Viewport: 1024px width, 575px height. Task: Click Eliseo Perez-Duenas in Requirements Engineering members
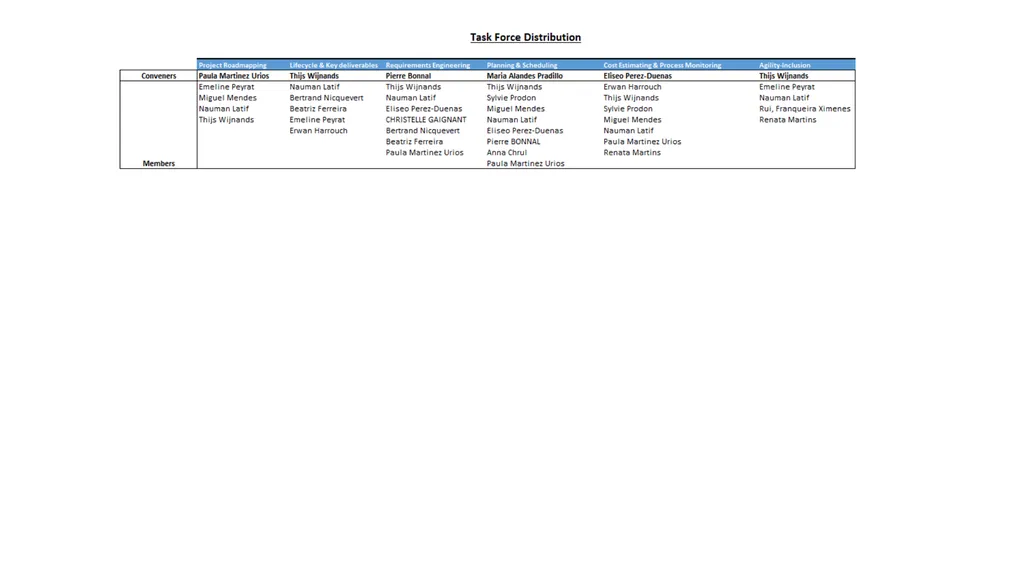424,109
